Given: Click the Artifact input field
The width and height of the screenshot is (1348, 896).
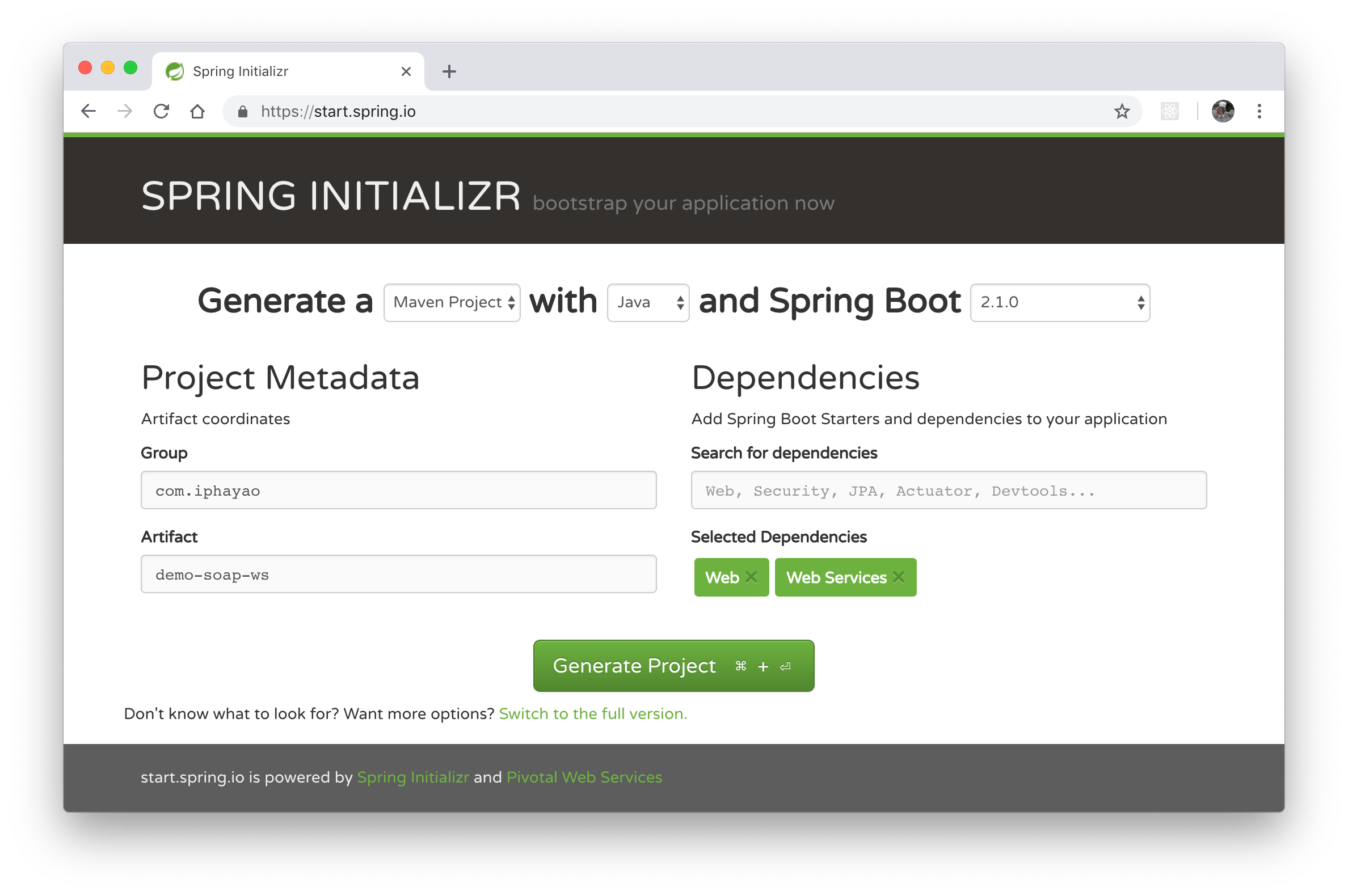Looking at the screenshot, I should 398,574.
